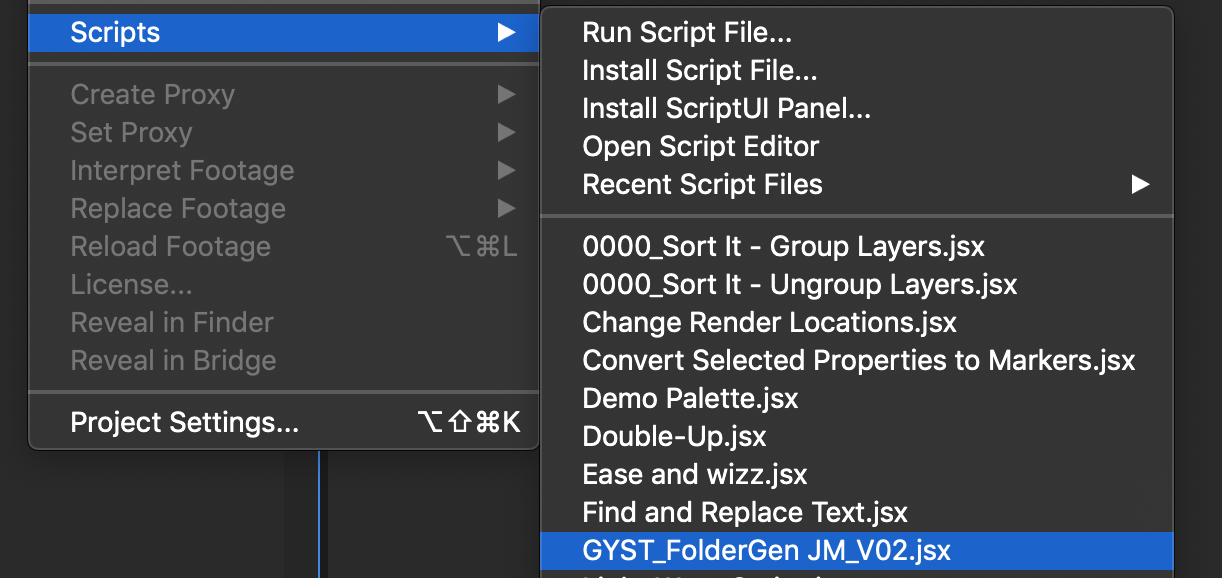This screenshot has height=578, width=1222.
Task: Run Find and Replace Text.jsx
Action: [x=857, y=513]
